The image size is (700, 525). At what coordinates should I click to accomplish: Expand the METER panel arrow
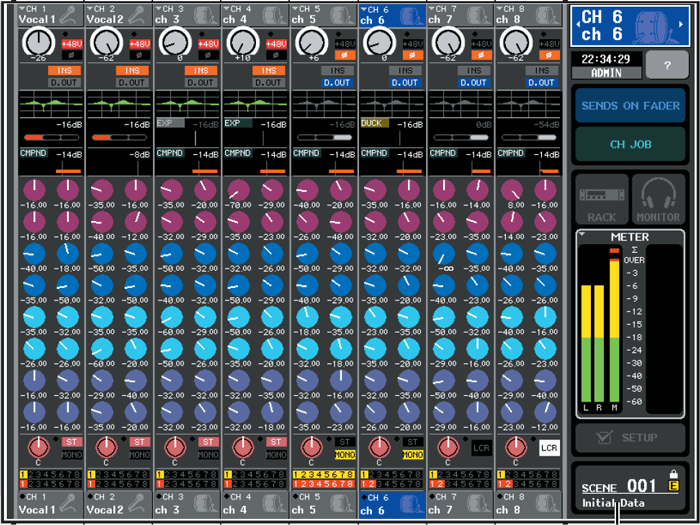tap(581, 234)
